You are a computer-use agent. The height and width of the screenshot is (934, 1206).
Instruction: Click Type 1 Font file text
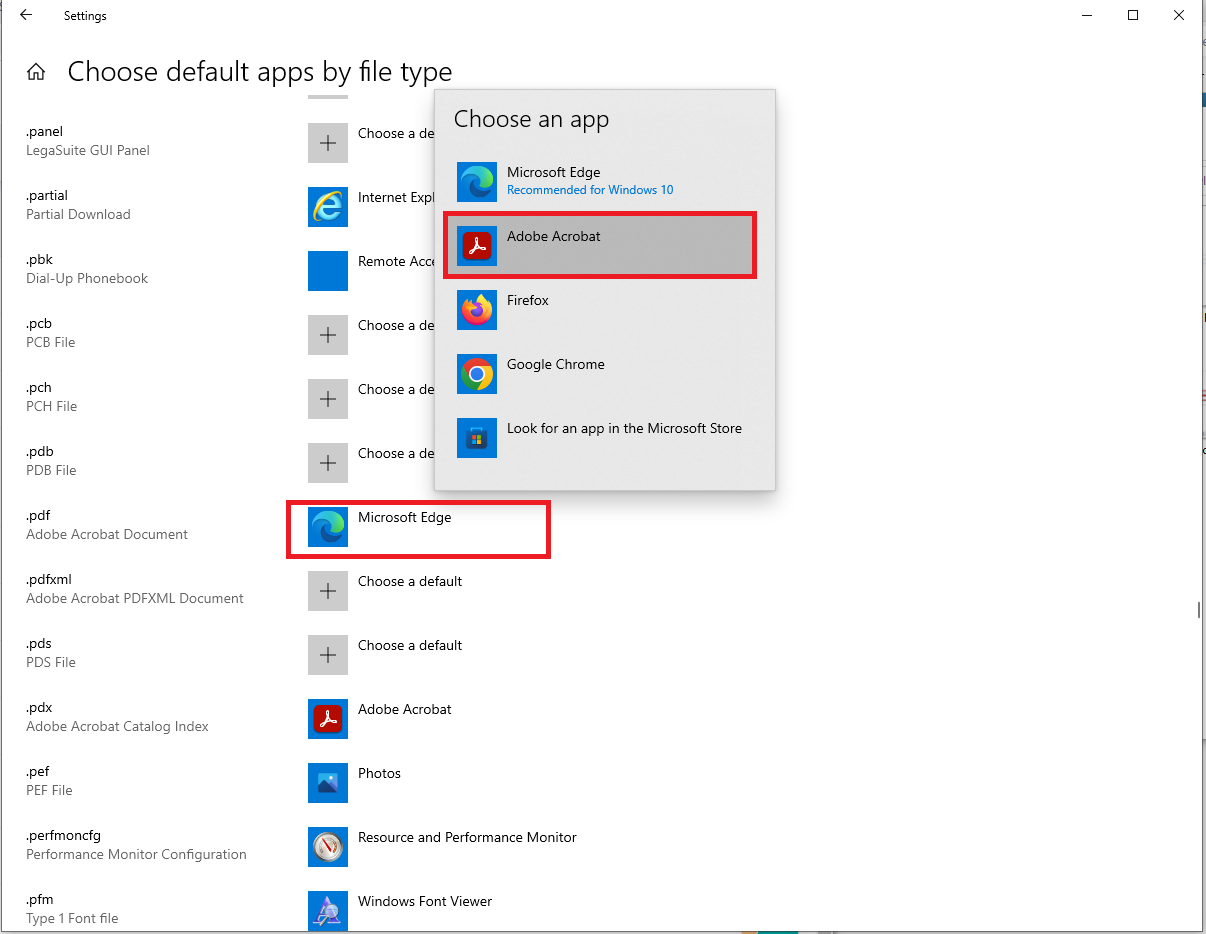(74, 918)
